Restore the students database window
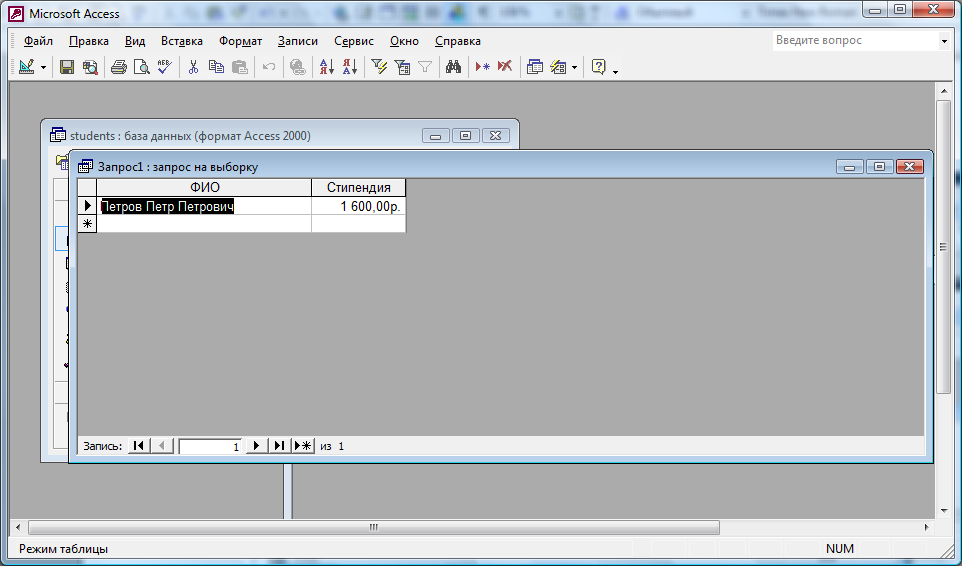Image resolution: width=962 pixels, height=566 pixels. click(466, 136)
